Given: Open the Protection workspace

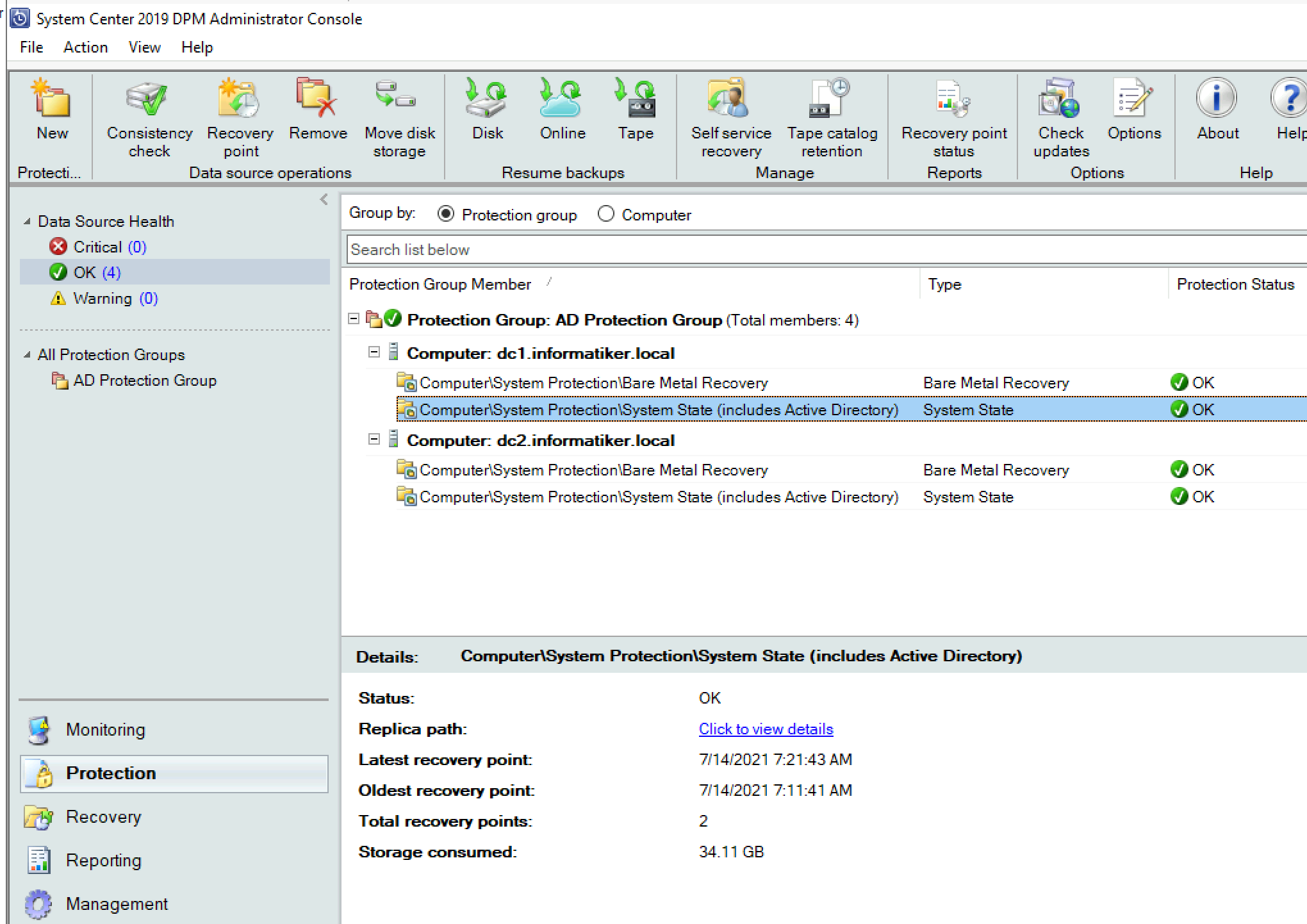Looking at the screenshot, I should pos(174,773).
